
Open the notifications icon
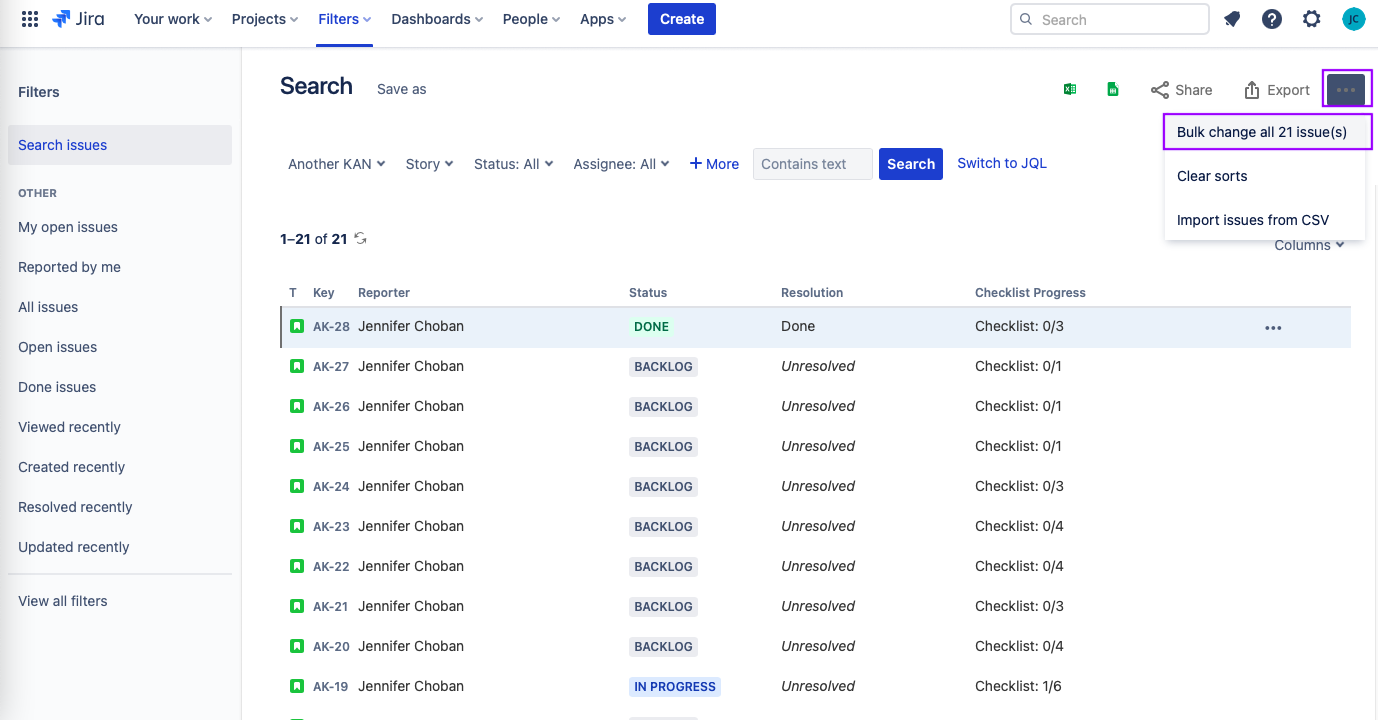(x=1232, y=19)
